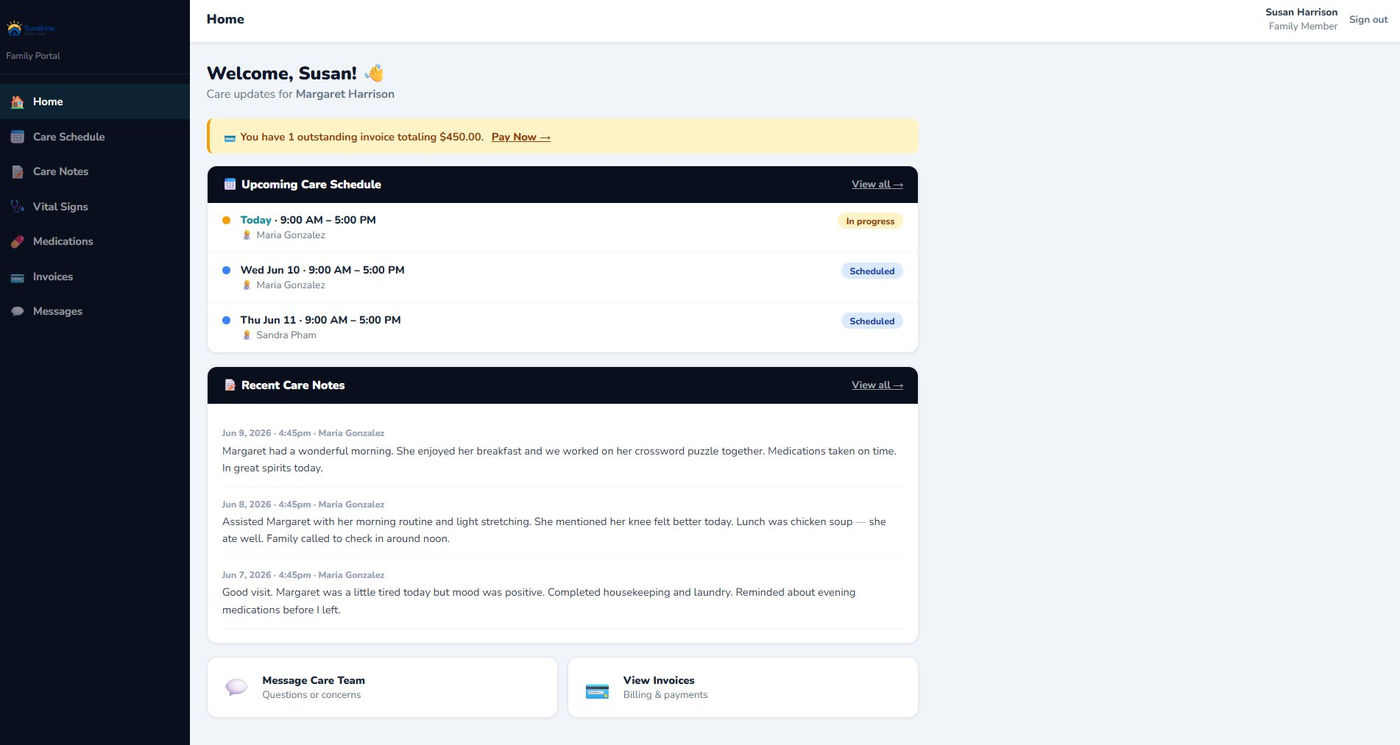Screen dimensions: 1400x745
Task: Click Maria Gonzalez in the Today shift row
Action: pyautogui.click(x=290, y=236)
